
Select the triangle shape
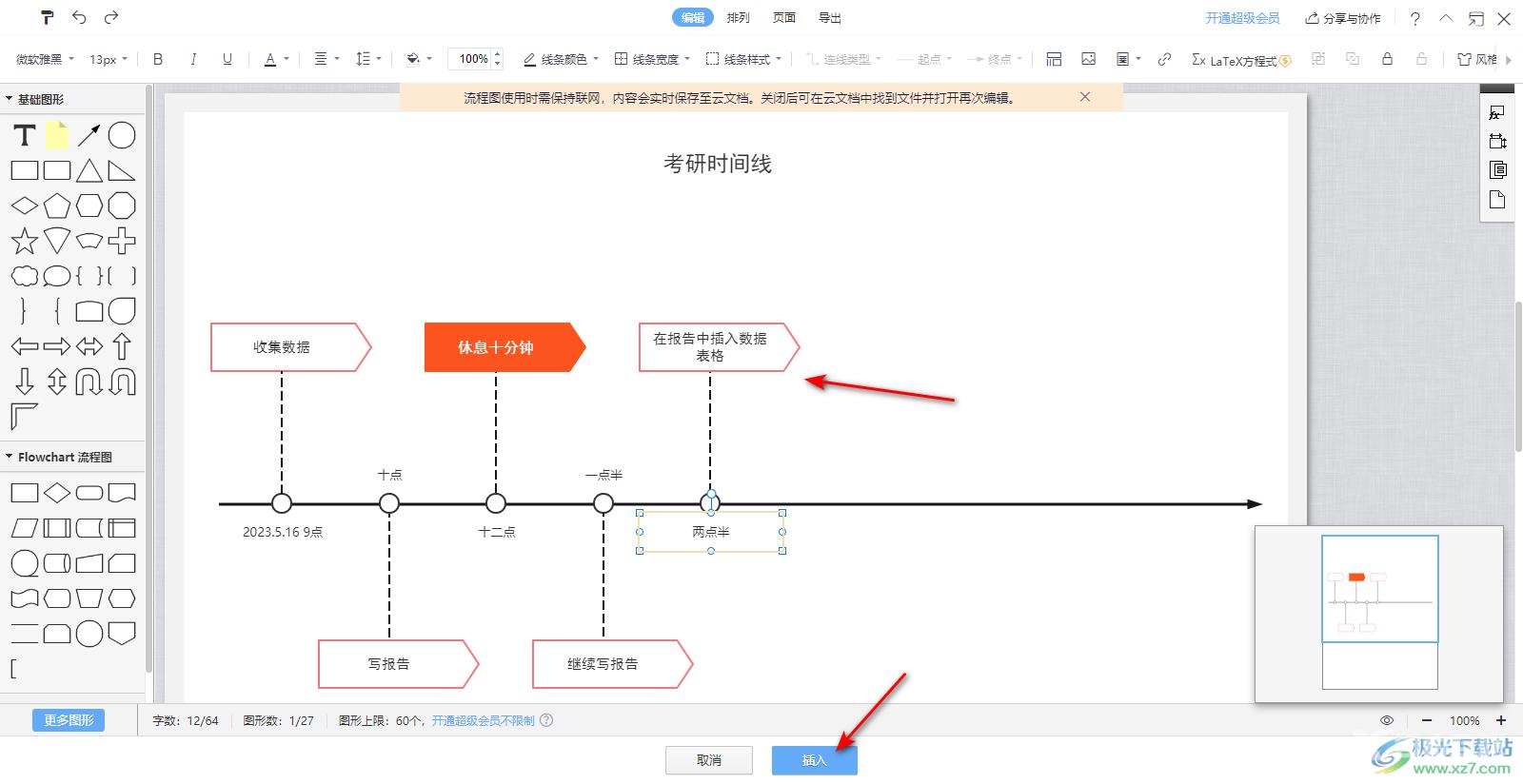tap(89, 171)
